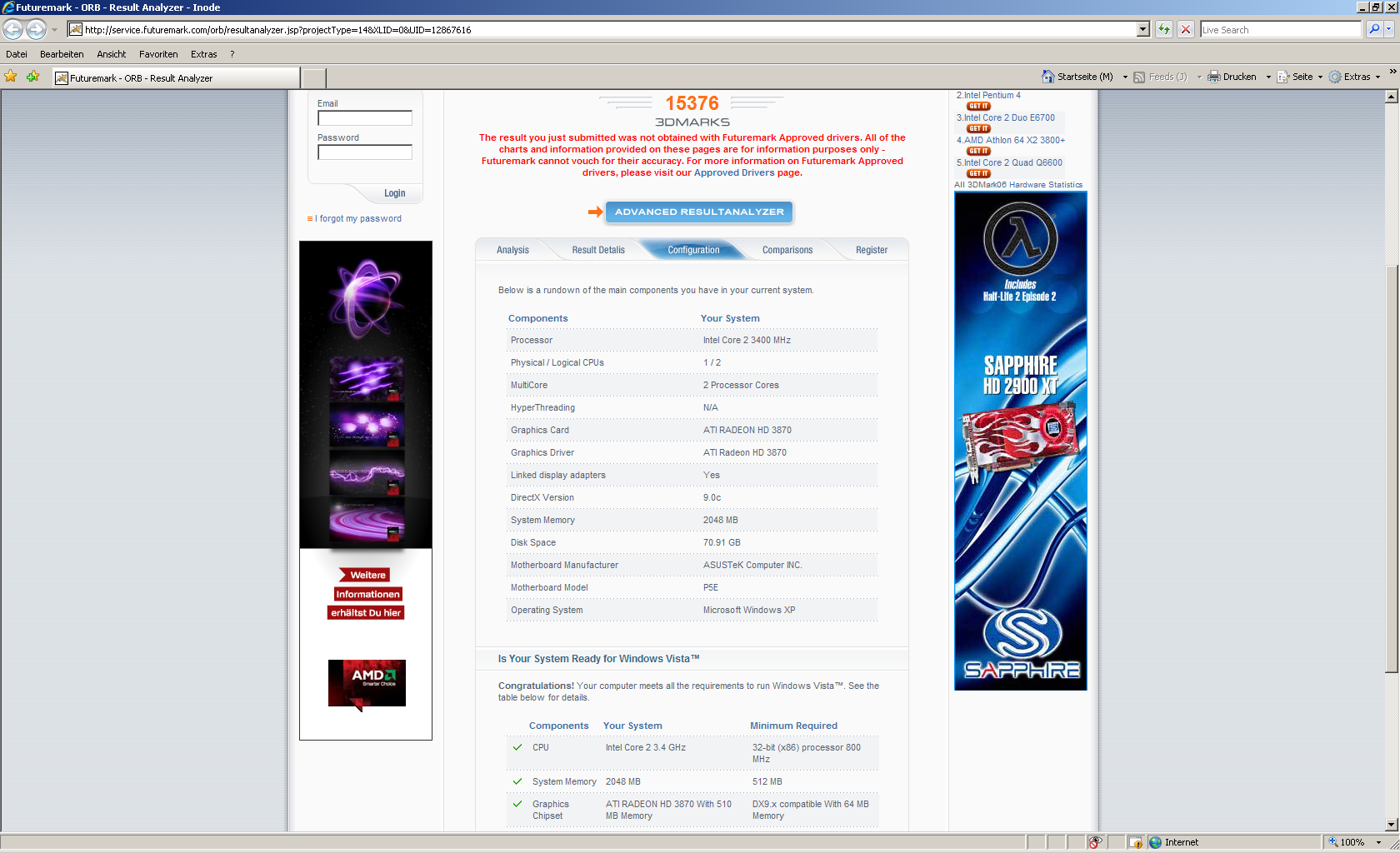Go back with the browser Back arrow
The width and height of the screenshot is (1400, 853).
click(x=12, y=29)
